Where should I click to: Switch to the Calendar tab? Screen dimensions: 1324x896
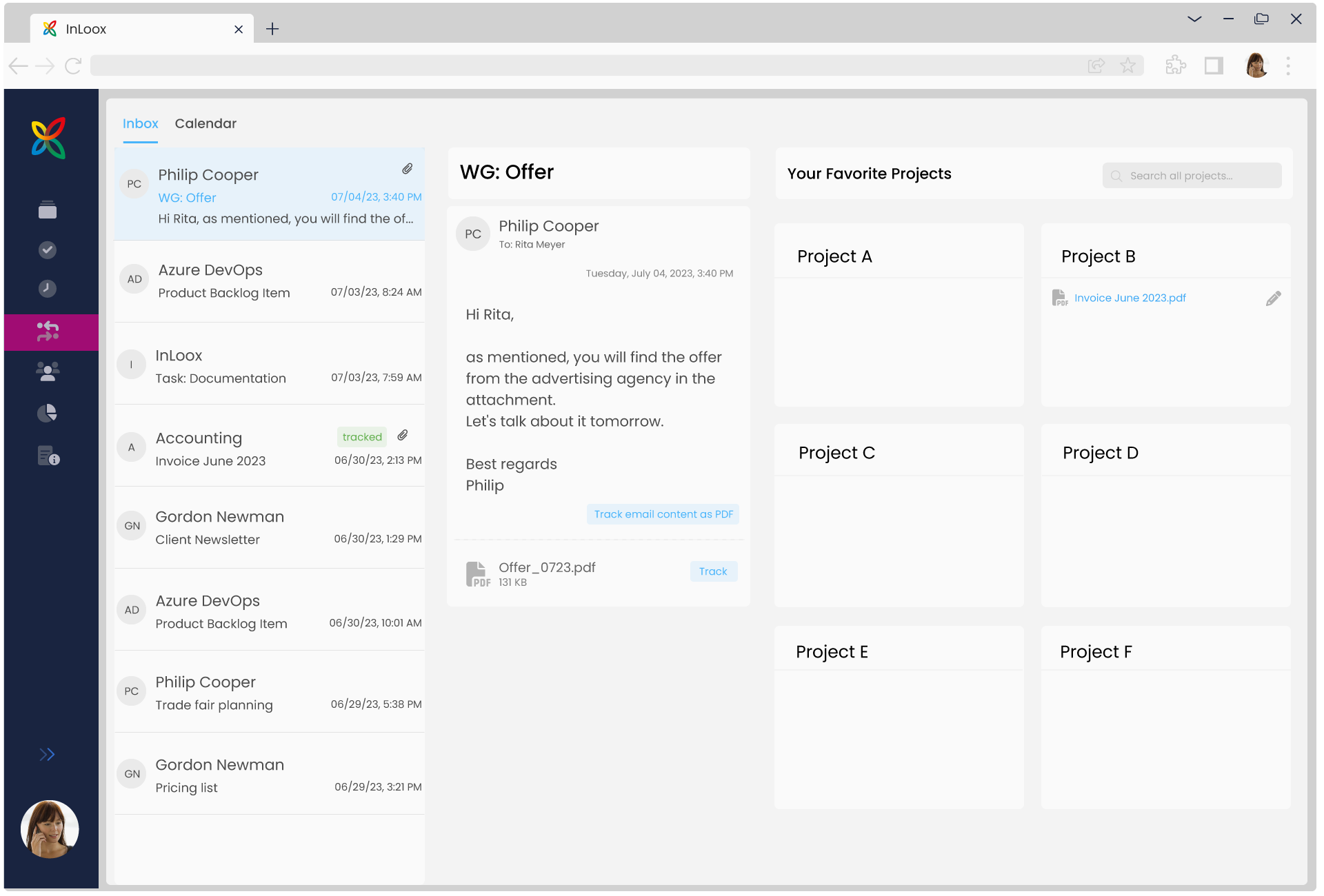(x=206, y=123)
